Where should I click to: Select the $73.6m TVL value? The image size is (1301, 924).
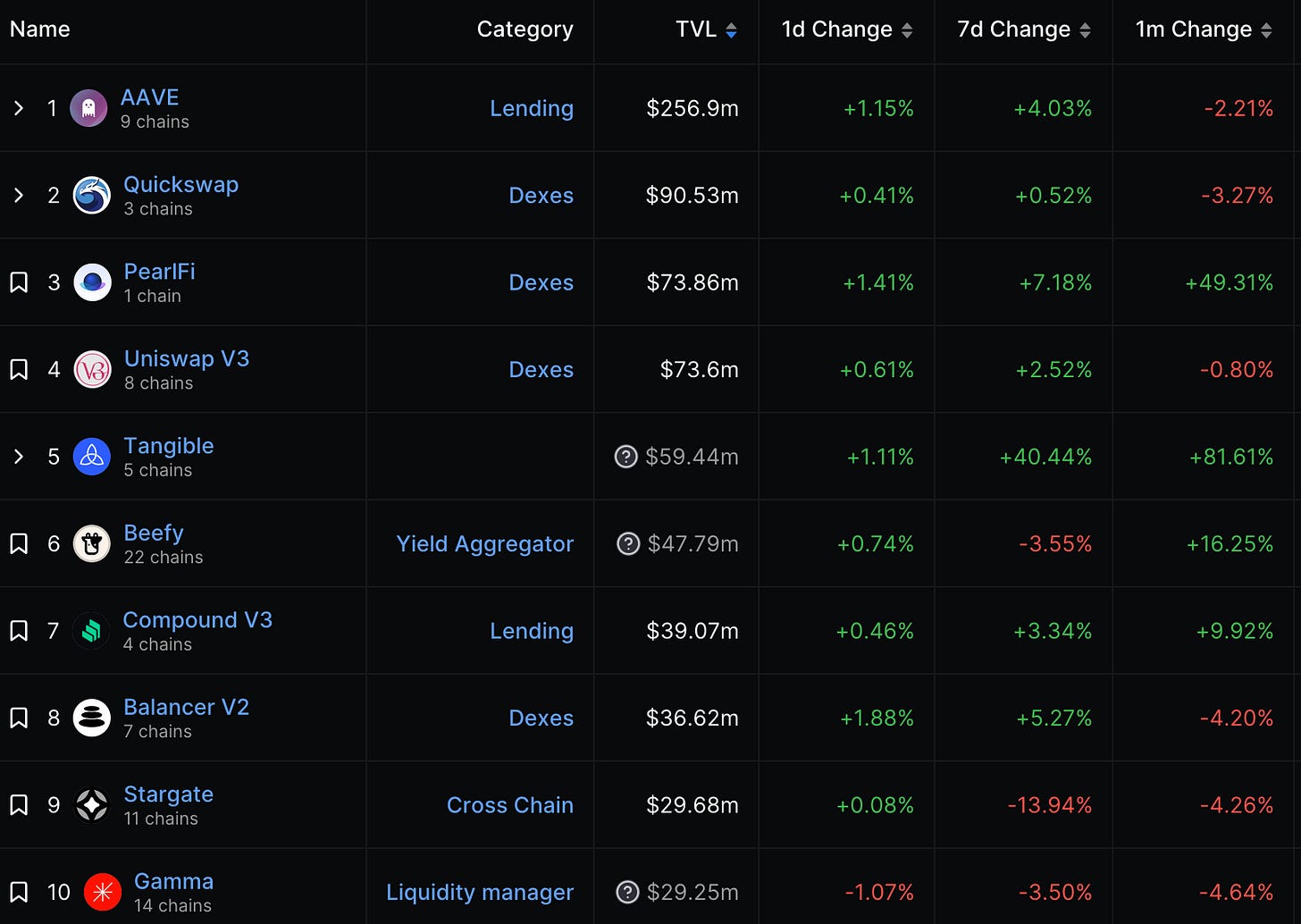click(700, 370)
